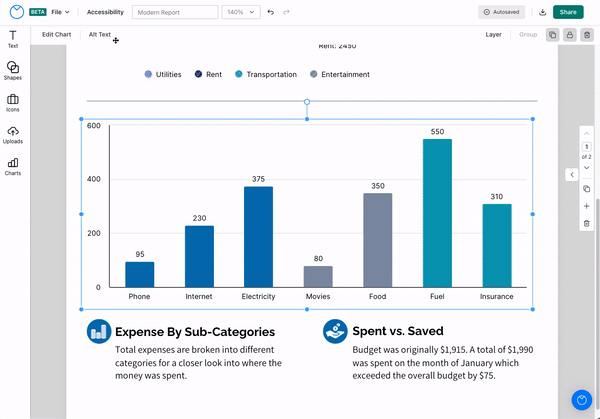The width and height of the screenshot is (600, 419).
Task: Click the download icon beside Share
Action: [x=542, y=12]
